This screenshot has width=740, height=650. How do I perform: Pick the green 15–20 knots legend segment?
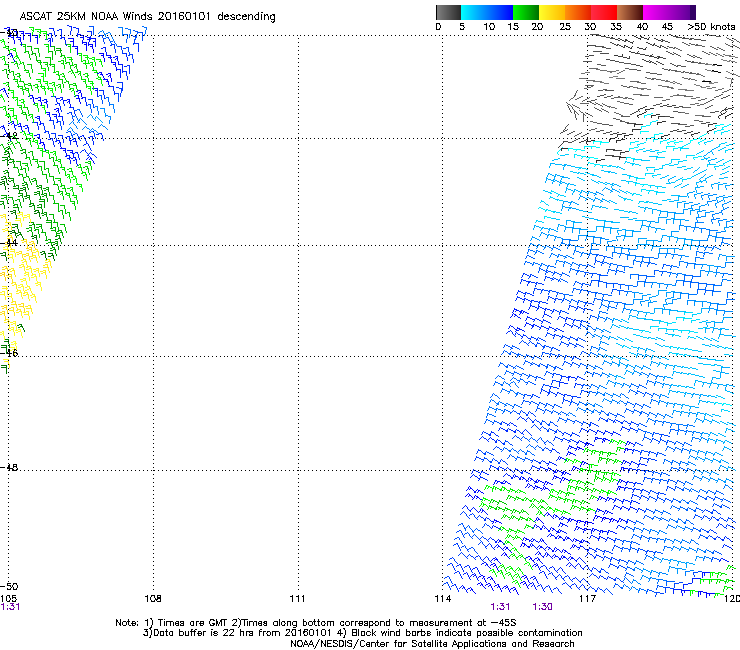526,12
